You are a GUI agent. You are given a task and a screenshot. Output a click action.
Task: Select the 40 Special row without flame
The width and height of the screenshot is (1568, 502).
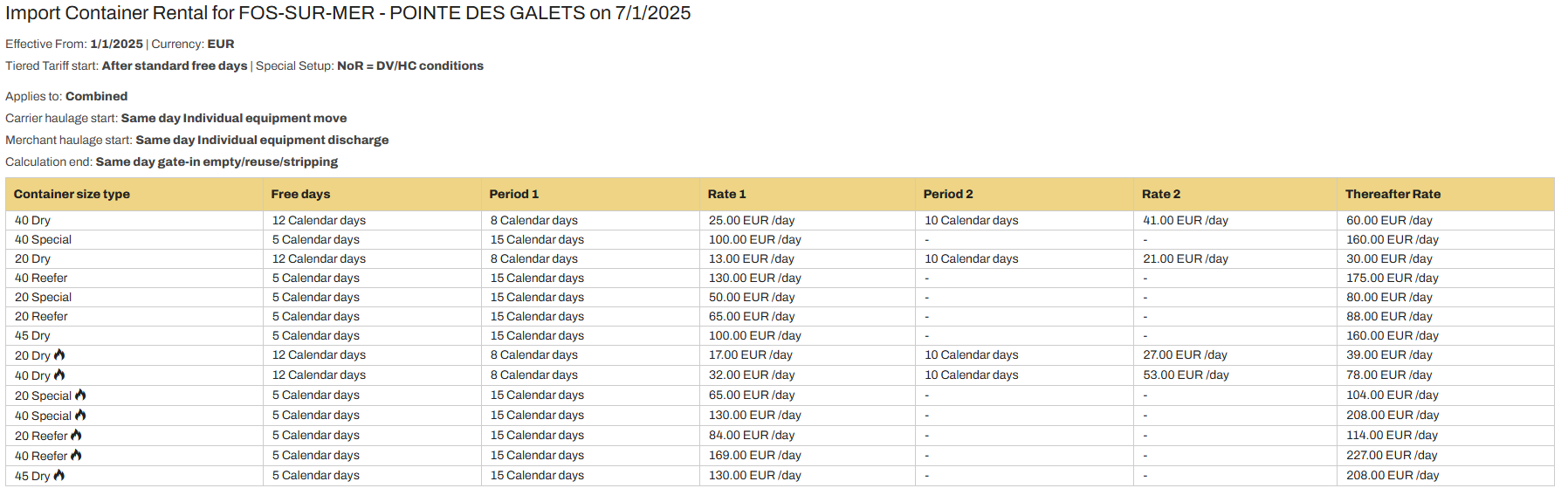coord(43,239)
